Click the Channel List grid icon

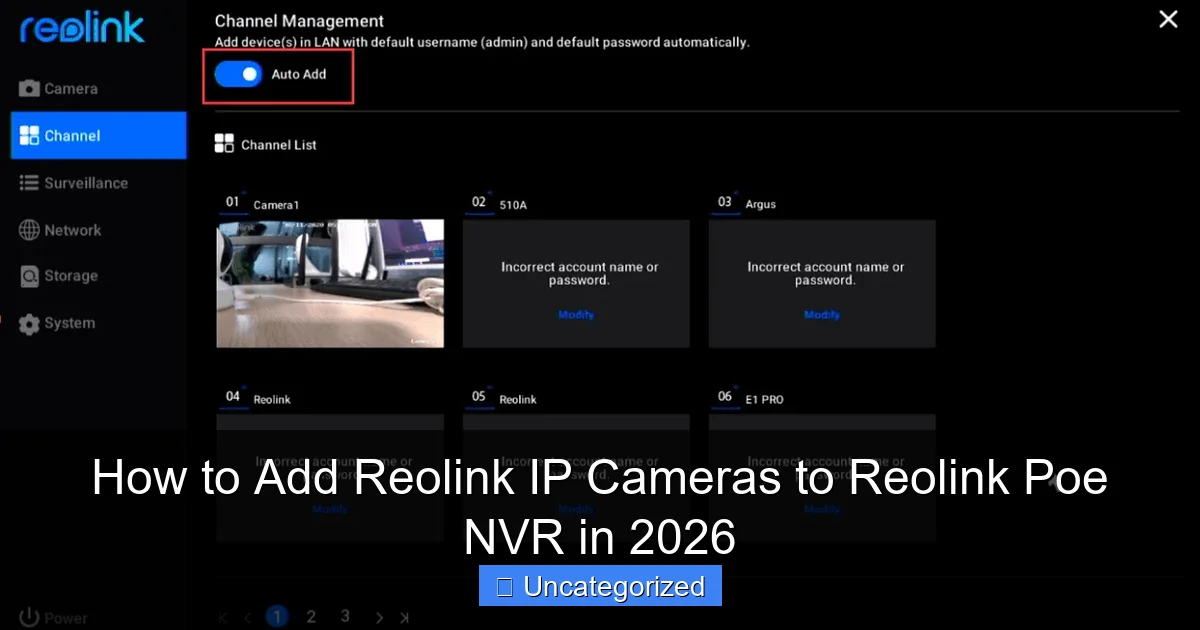click(224, 144)
